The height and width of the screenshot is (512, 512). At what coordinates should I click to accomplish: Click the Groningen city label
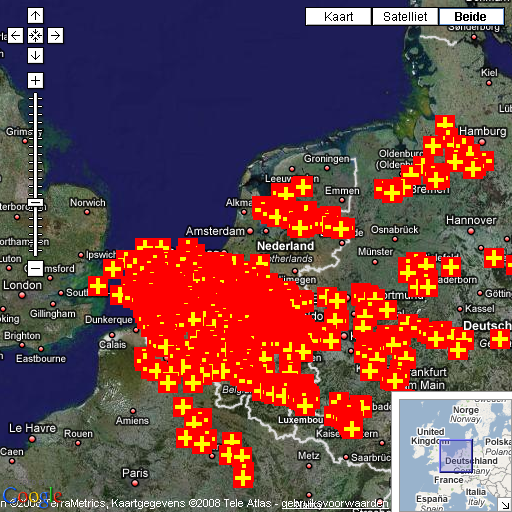(326, 159)
